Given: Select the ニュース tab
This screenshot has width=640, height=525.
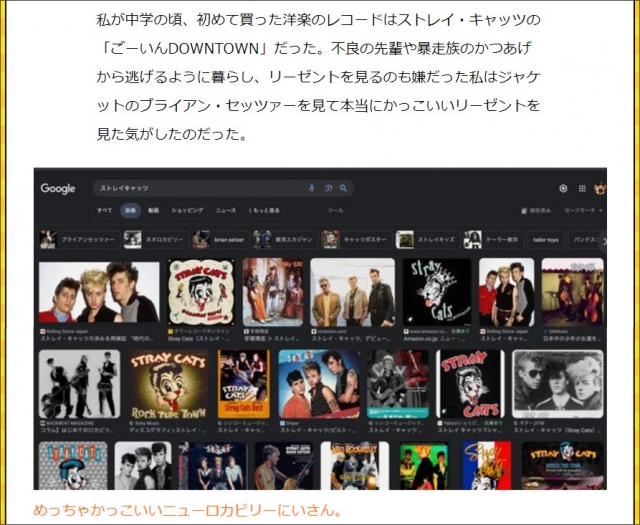Looking at the screenshot, I should pyautogui.click(x=226, y=211).
